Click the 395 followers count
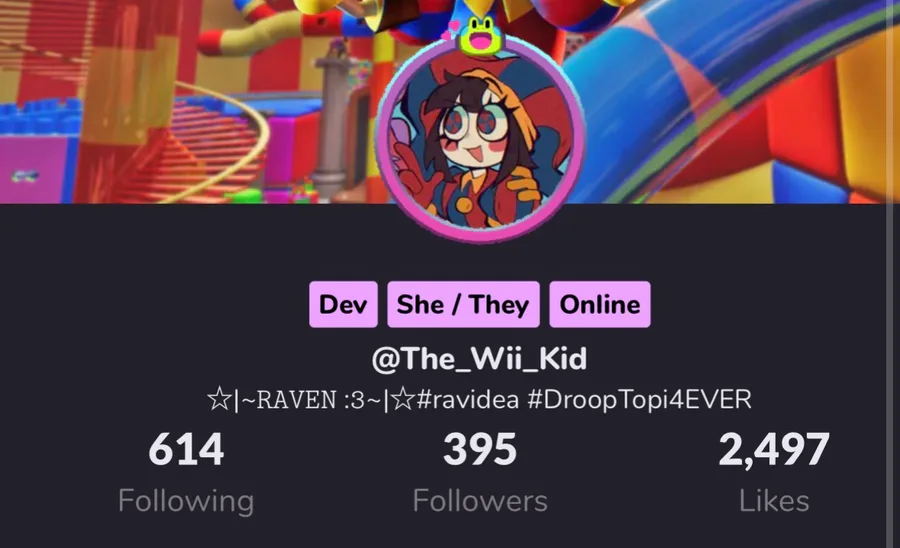900x548 pixels. (480, 449)
